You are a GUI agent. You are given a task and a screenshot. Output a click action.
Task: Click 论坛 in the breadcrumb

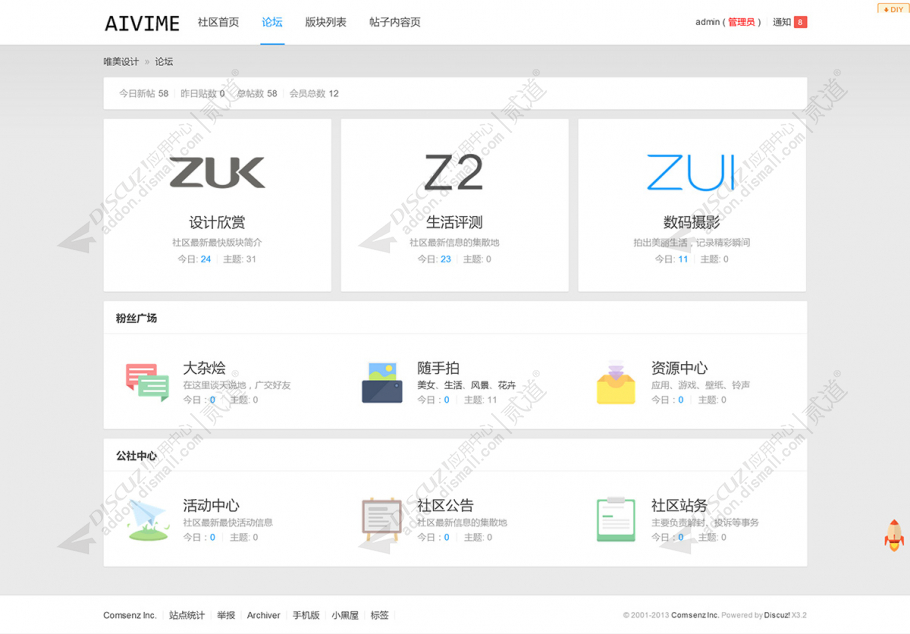(x=164, y=62)
